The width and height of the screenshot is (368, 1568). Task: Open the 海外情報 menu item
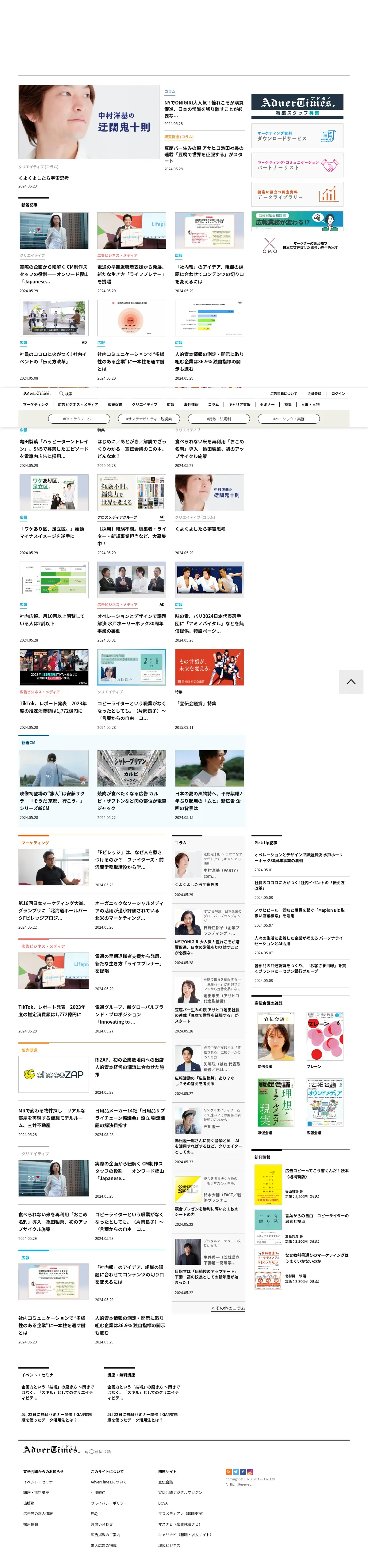(191, 404)
